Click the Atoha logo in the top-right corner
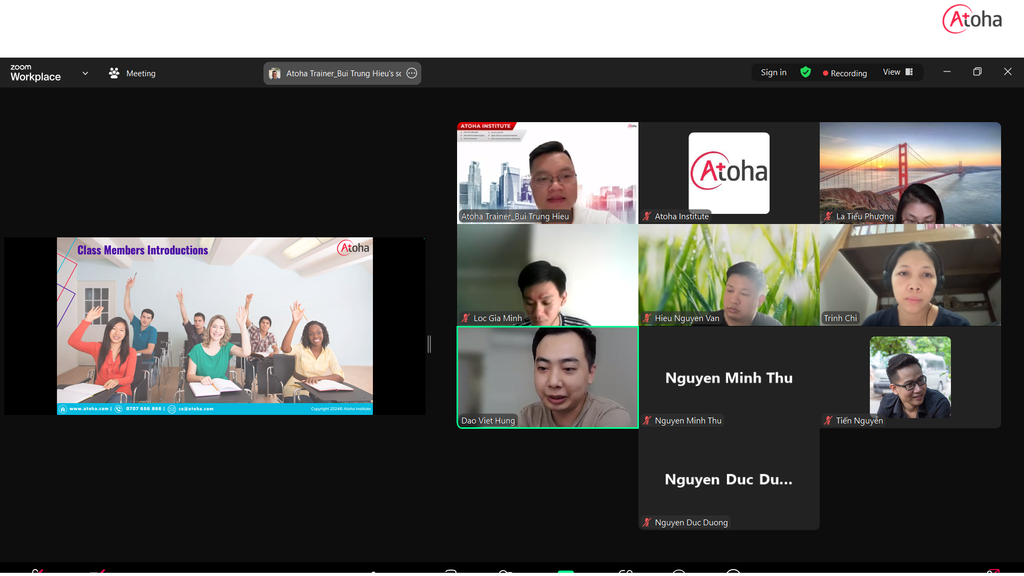Screen dimensions: 1024x576 point(971,20)
